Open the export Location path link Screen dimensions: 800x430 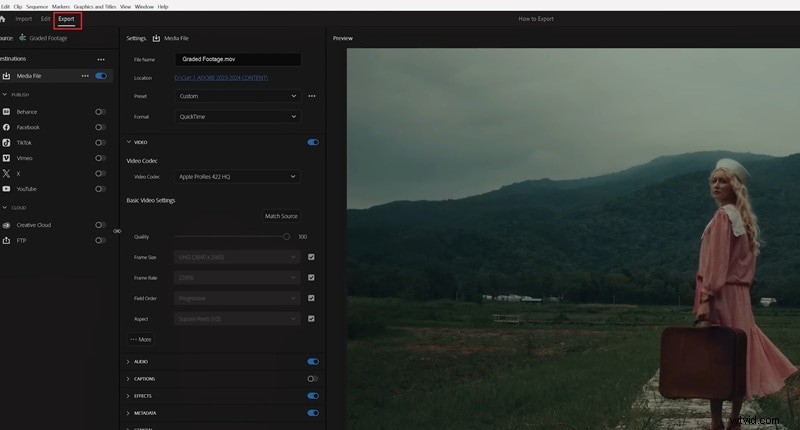point(221,78)
